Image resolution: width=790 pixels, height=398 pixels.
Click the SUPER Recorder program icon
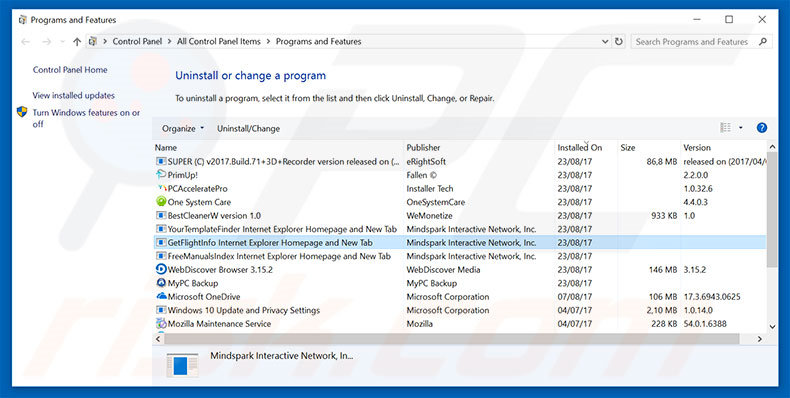click(161, 162)
